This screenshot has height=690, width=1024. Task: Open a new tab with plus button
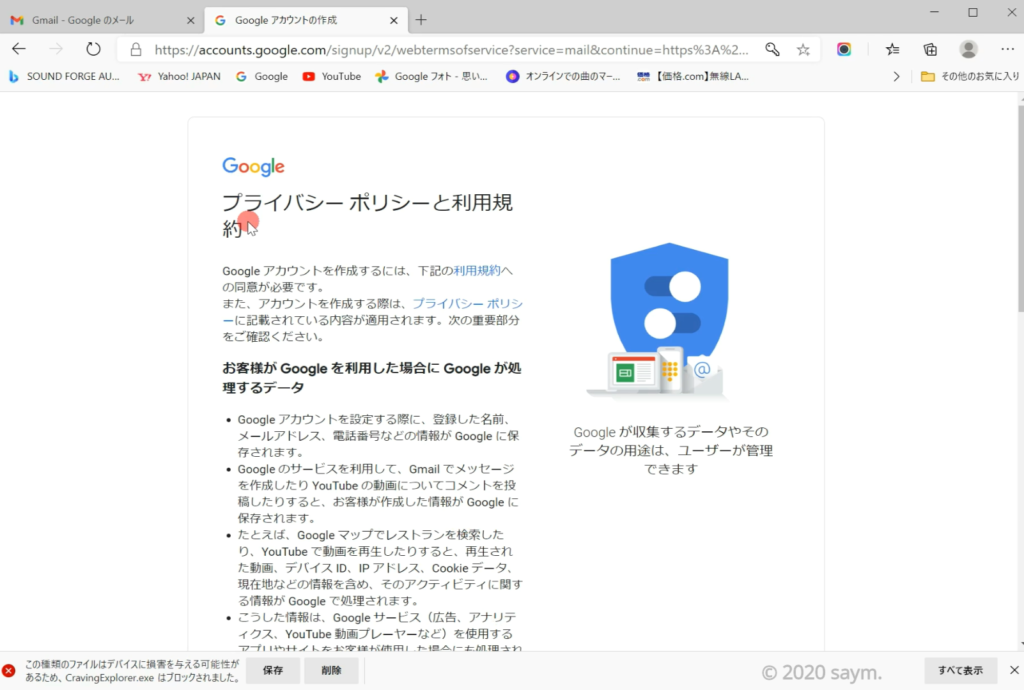(421, 20)
